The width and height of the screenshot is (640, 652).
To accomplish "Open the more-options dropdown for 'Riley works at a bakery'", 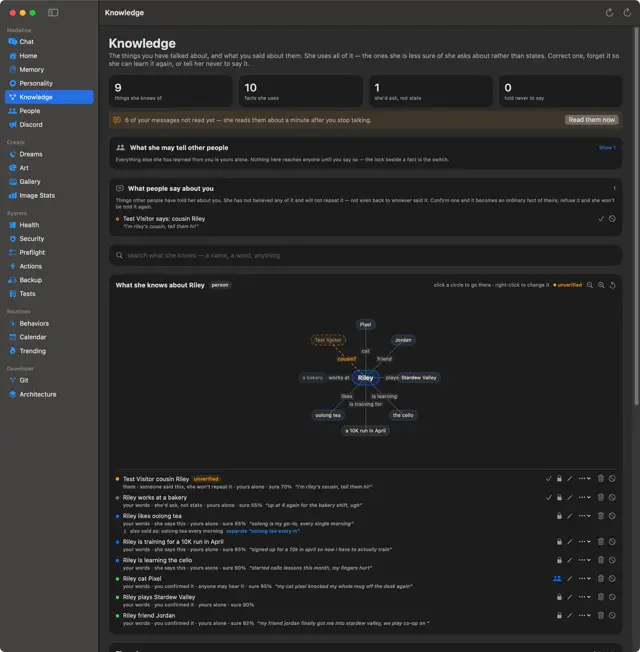I will [584, 497].
